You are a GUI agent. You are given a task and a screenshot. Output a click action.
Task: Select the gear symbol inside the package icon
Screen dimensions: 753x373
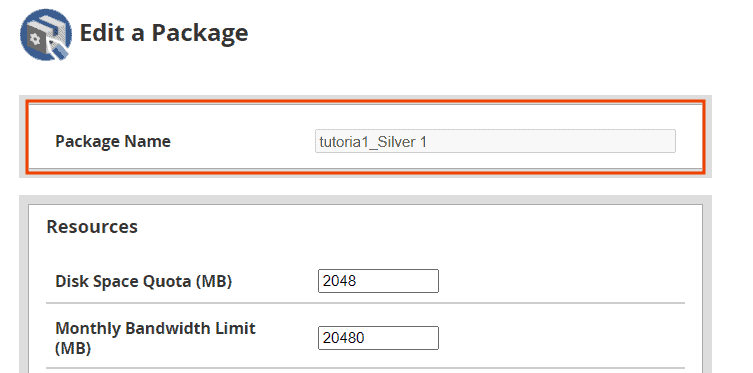pos(35,40)
